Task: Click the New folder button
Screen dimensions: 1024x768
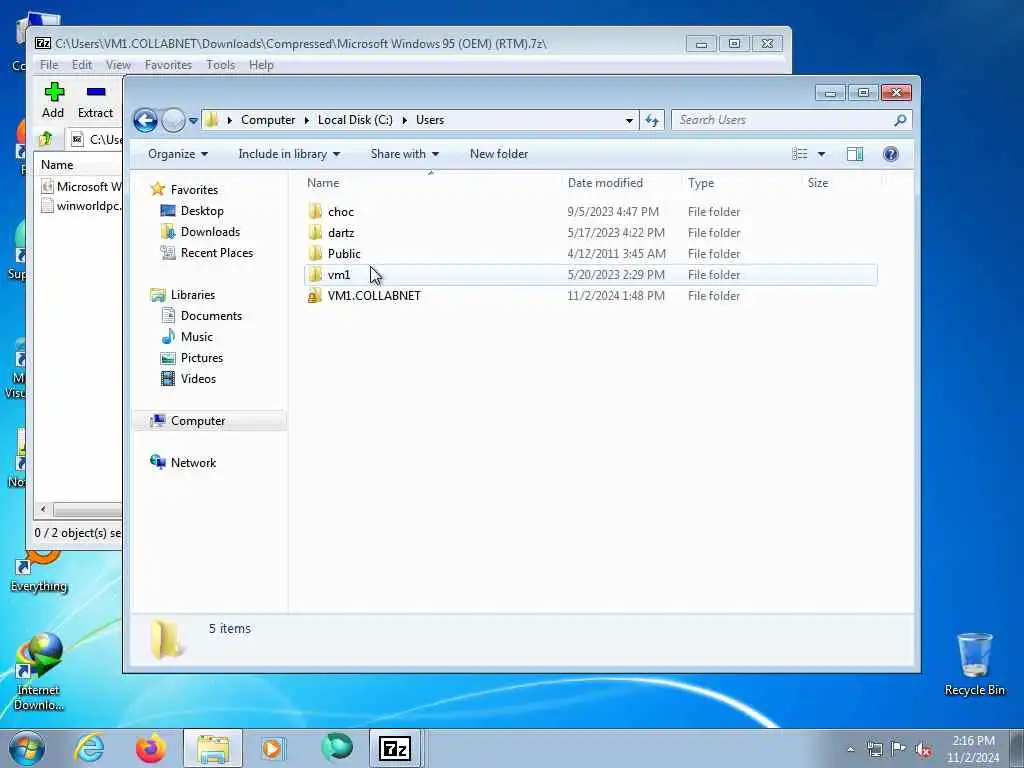Action: (x=499, y=154)
